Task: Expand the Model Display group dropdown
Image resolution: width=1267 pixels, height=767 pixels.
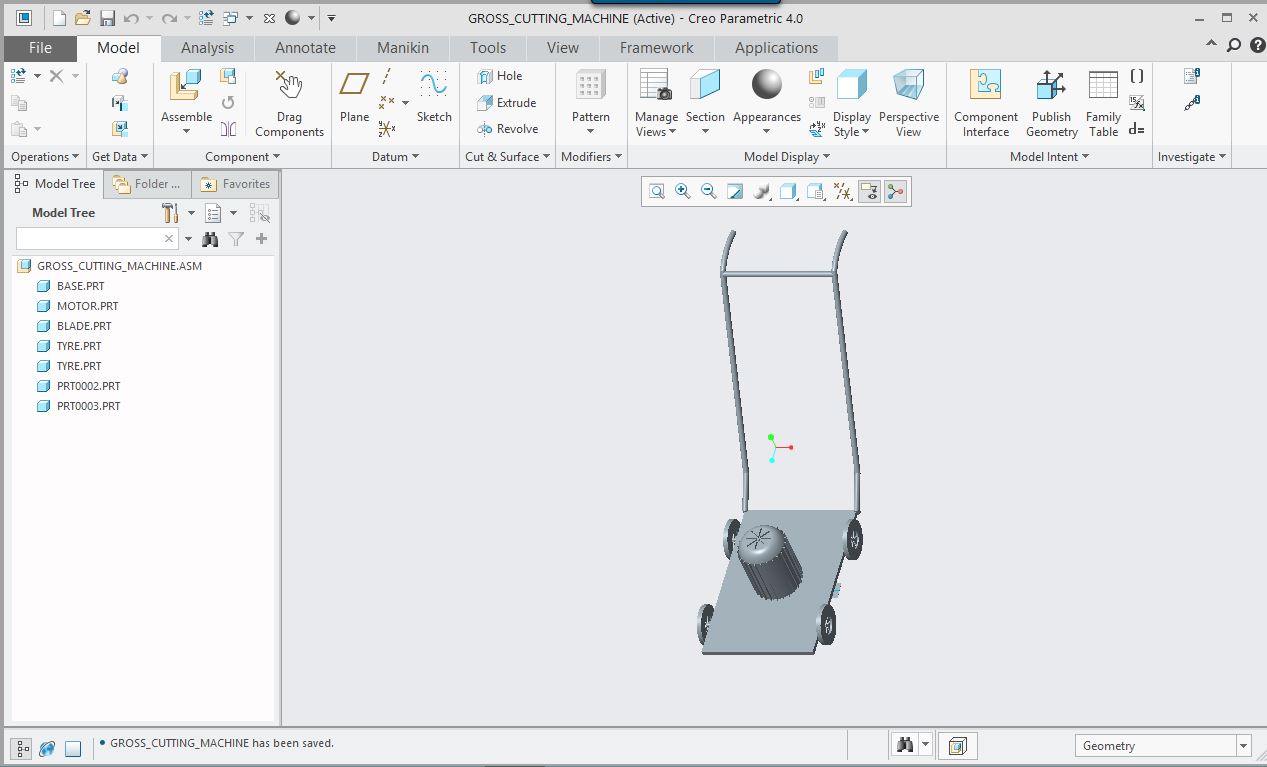Action: pos(787,157)
